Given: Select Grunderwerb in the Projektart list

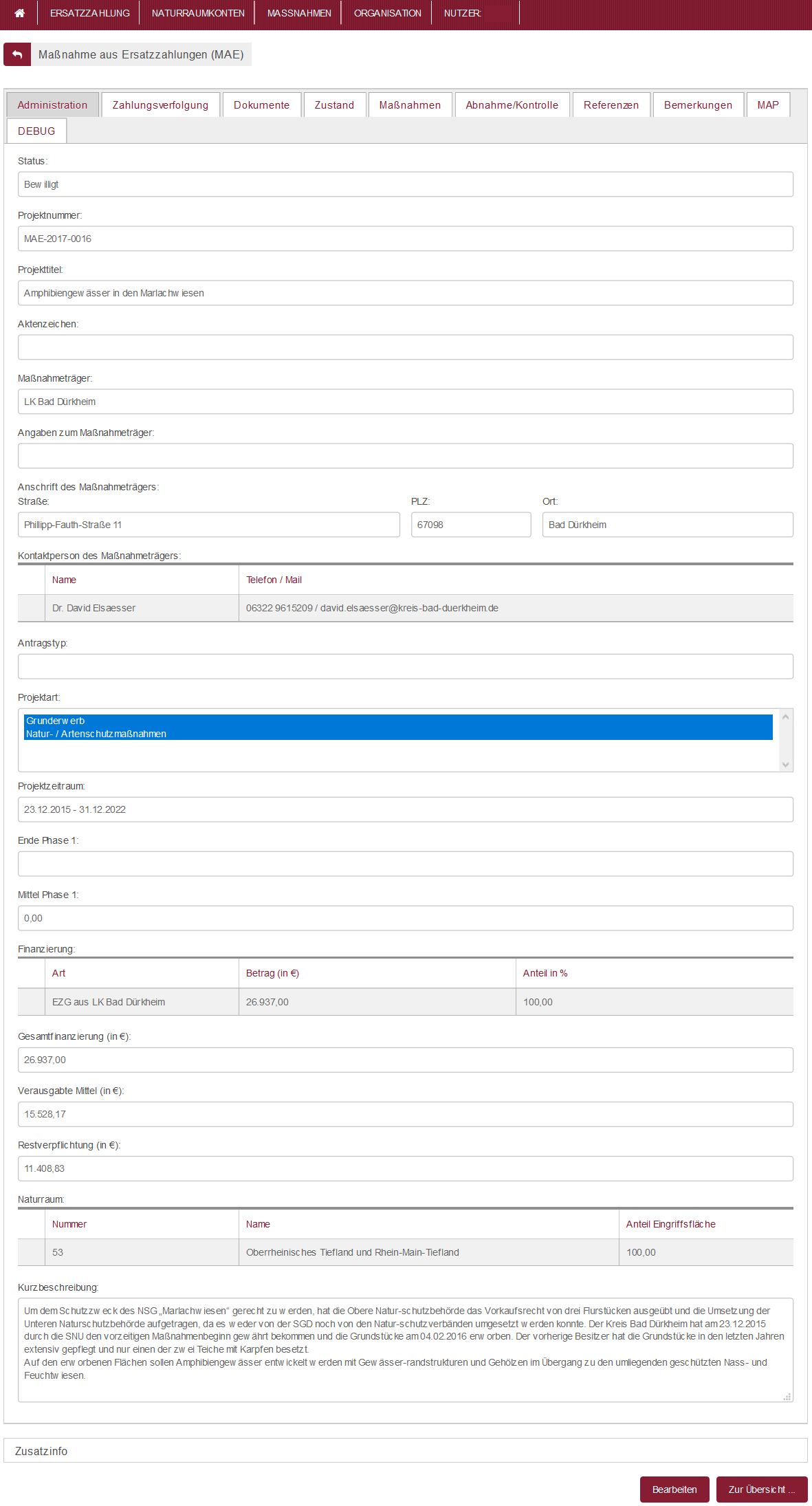Looking at the screenshot, I should click(x=55, y=721).
